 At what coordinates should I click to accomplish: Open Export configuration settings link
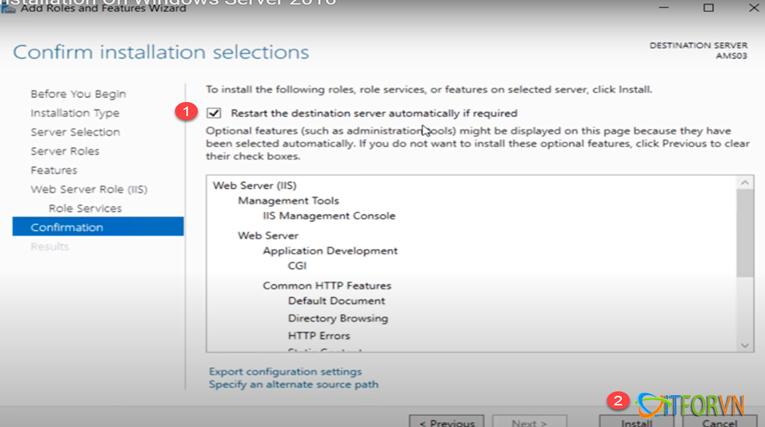tap(285, 371)
